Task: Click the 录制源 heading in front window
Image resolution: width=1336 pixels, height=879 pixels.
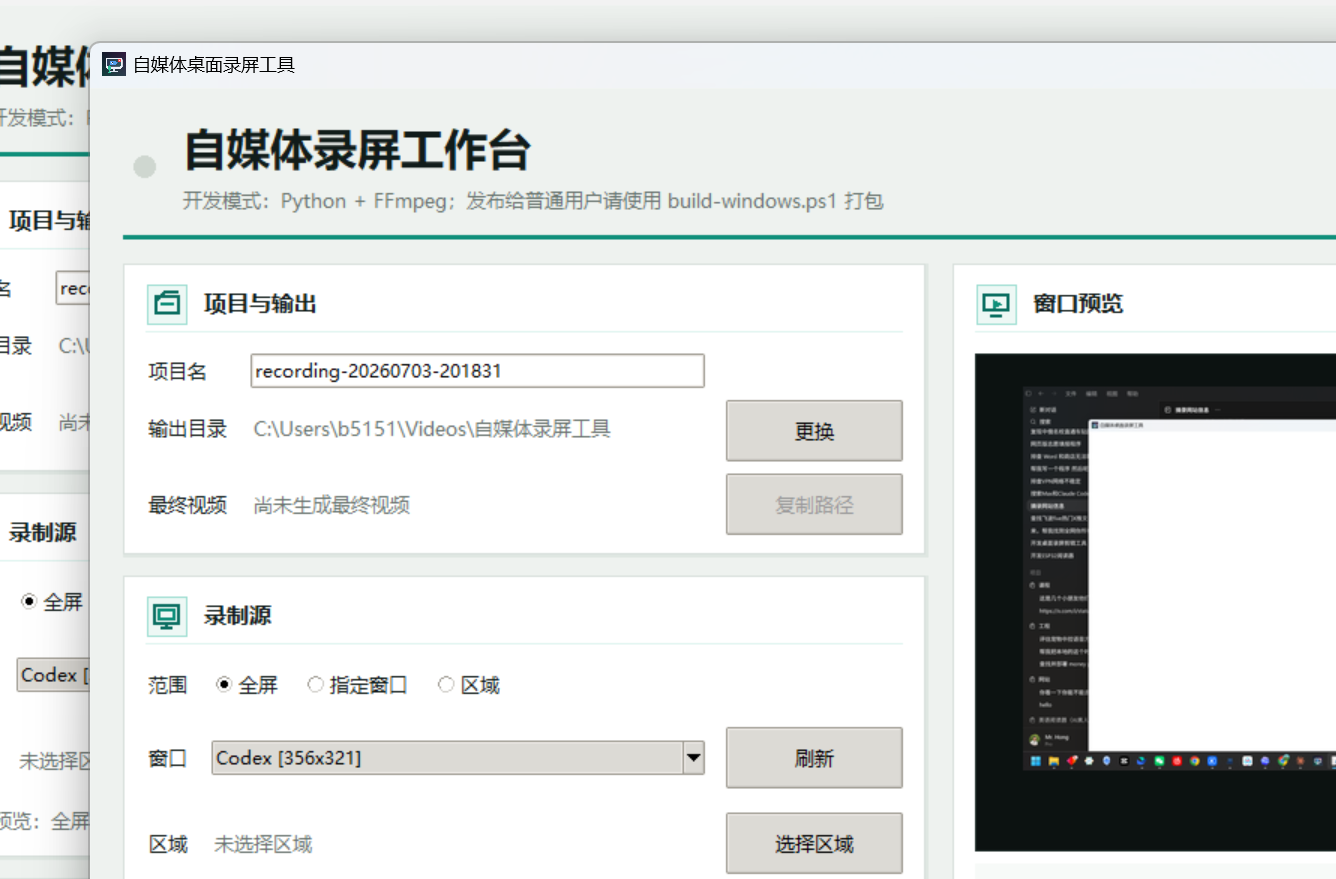Action: click(237, 616)
